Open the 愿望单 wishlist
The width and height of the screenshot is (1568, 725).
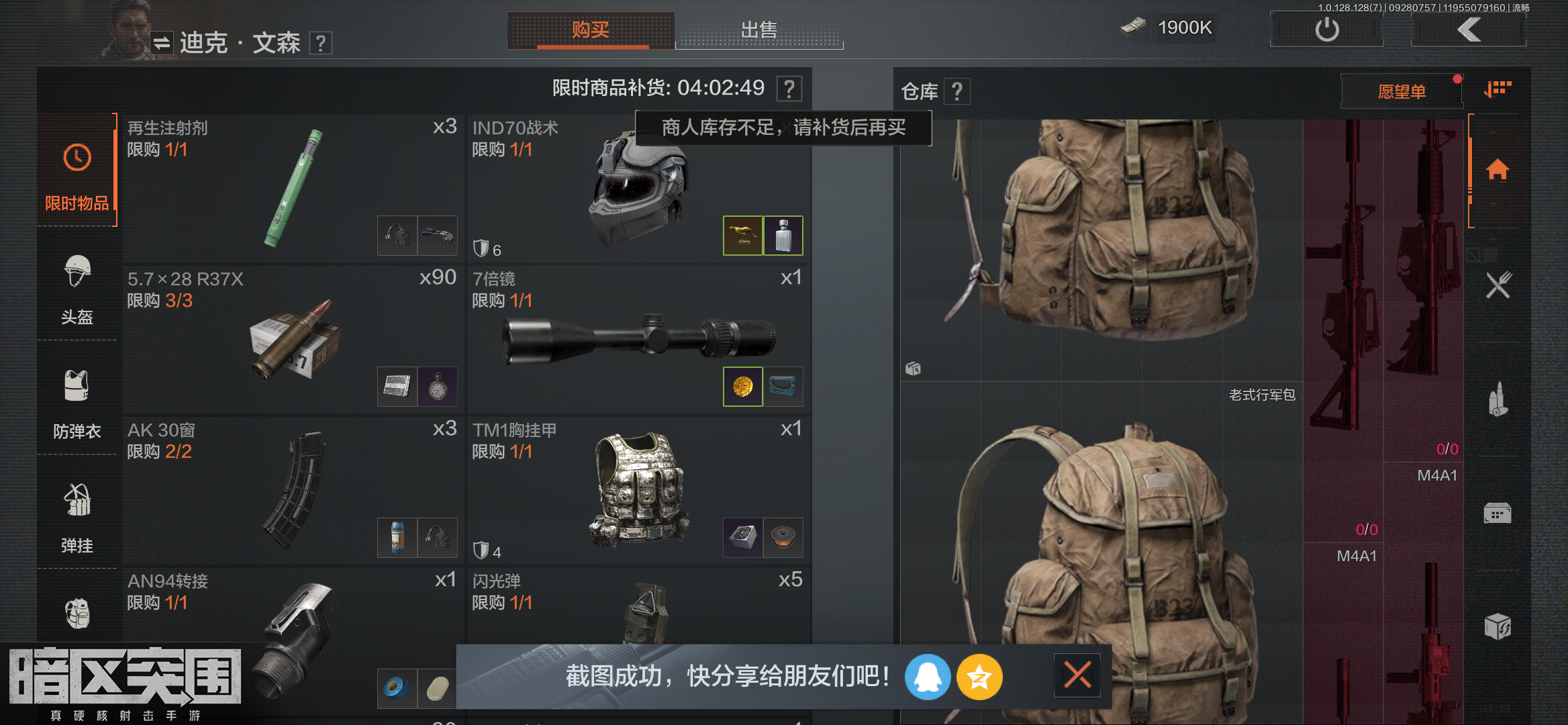(1402, 91)
